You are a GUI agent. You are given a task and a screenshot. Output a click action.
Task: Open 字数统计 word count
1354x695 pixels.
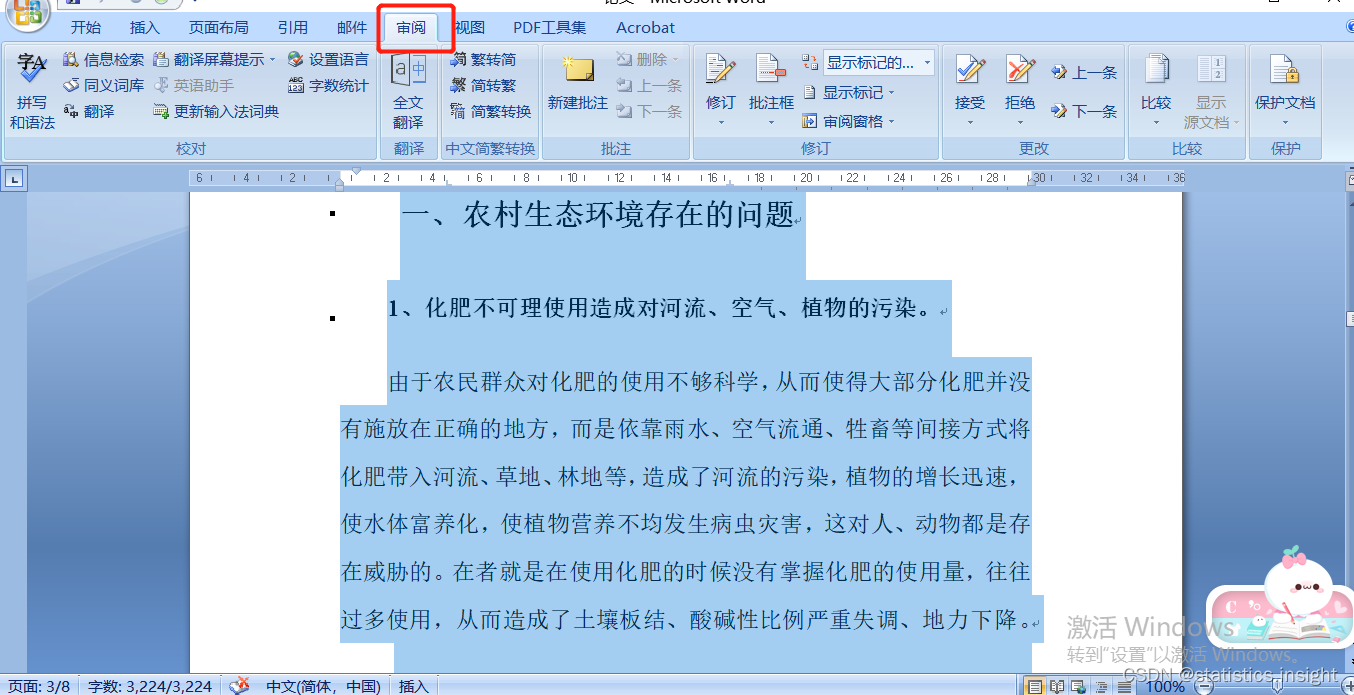click(328, 86)
